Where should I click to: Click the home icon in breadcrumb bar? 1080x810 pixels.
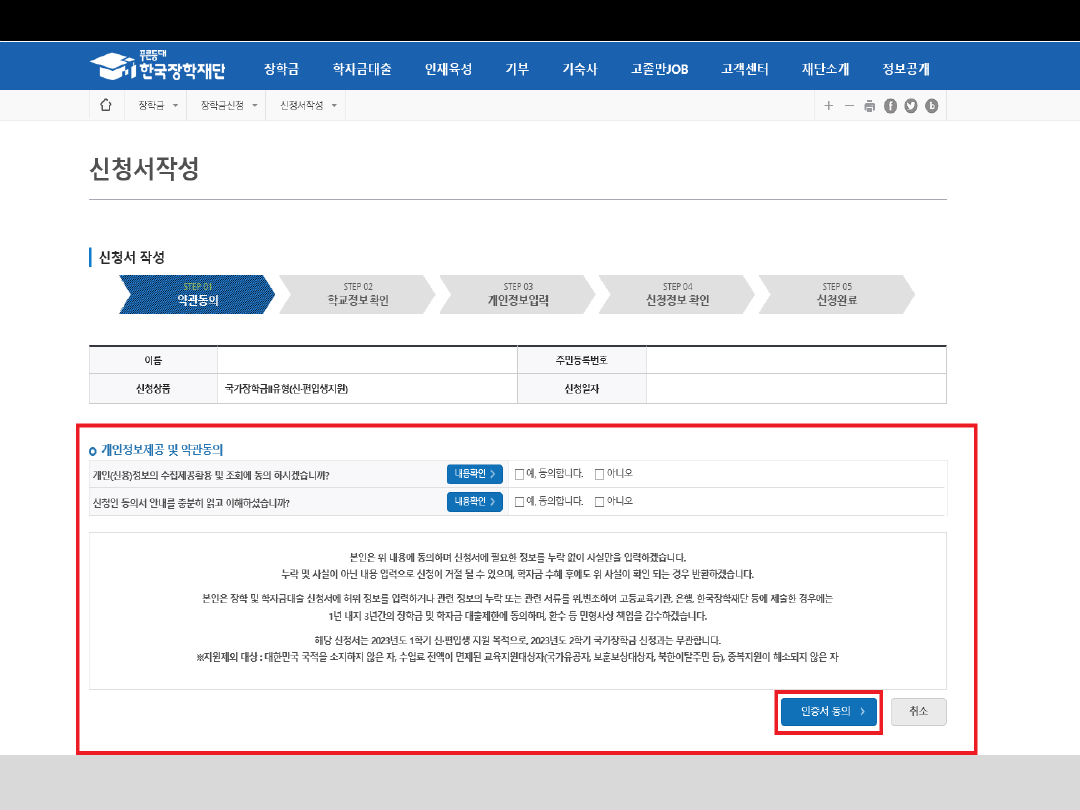(105, 105)
